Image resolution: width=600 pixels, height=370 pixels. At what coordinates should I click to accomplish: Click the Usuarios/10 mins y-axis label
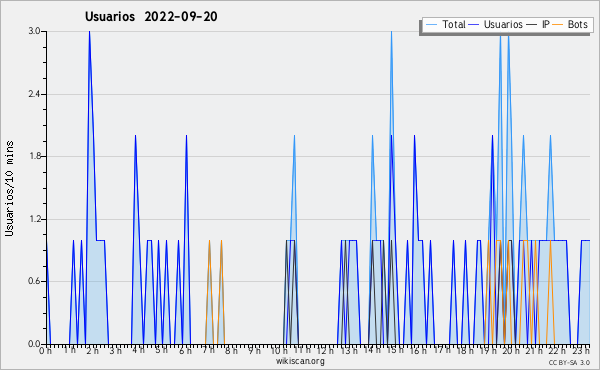pyautogui.click(x=9, y=188)
